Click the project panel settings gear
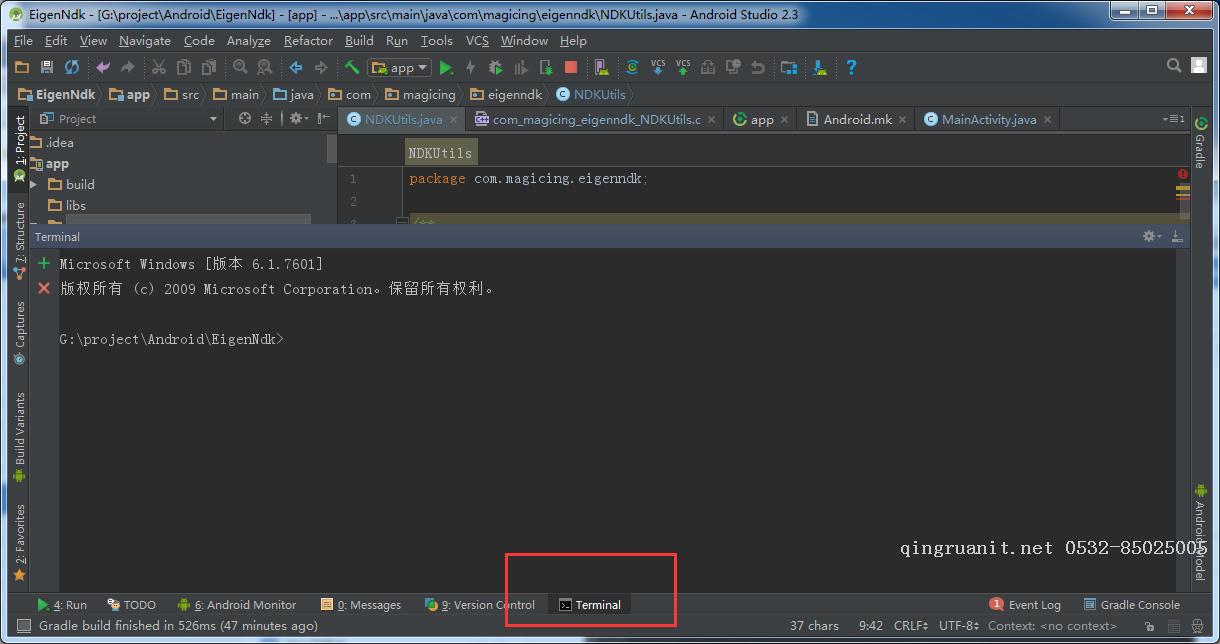1220x644 pixels. (x=297, y=118)
